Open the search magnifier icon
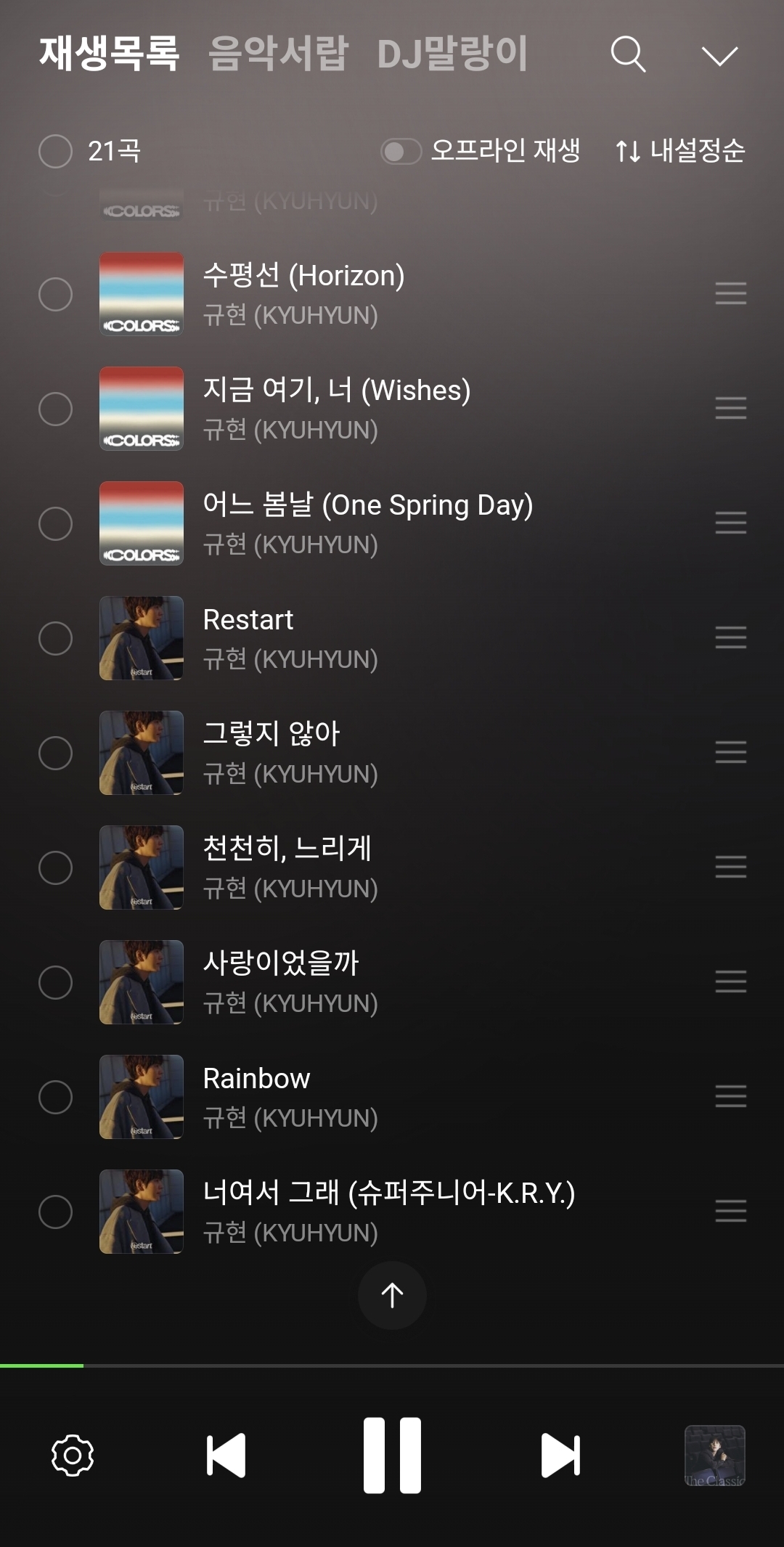Viewport: 784px width, 1547px height. pos(628,54)
